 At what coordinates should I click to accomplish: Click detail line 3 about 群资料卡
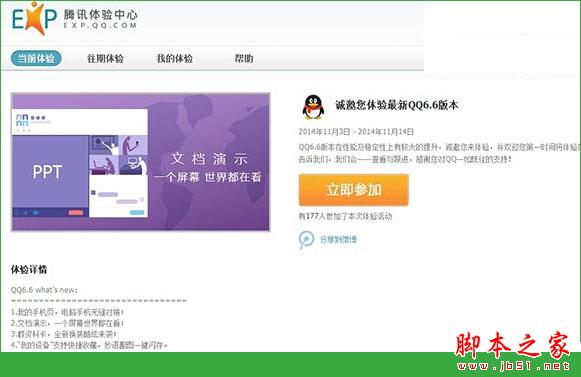click(63, 334)
